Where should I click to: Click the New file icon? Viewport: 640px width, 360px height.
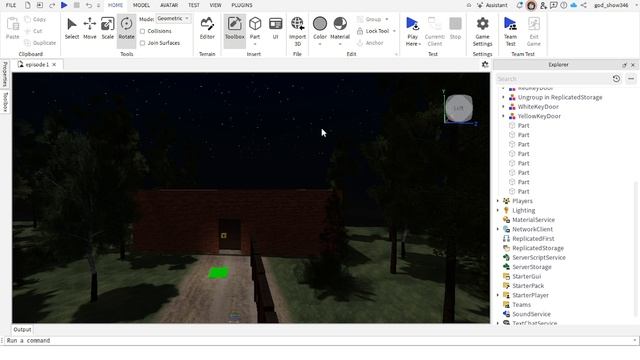[27, 5]
